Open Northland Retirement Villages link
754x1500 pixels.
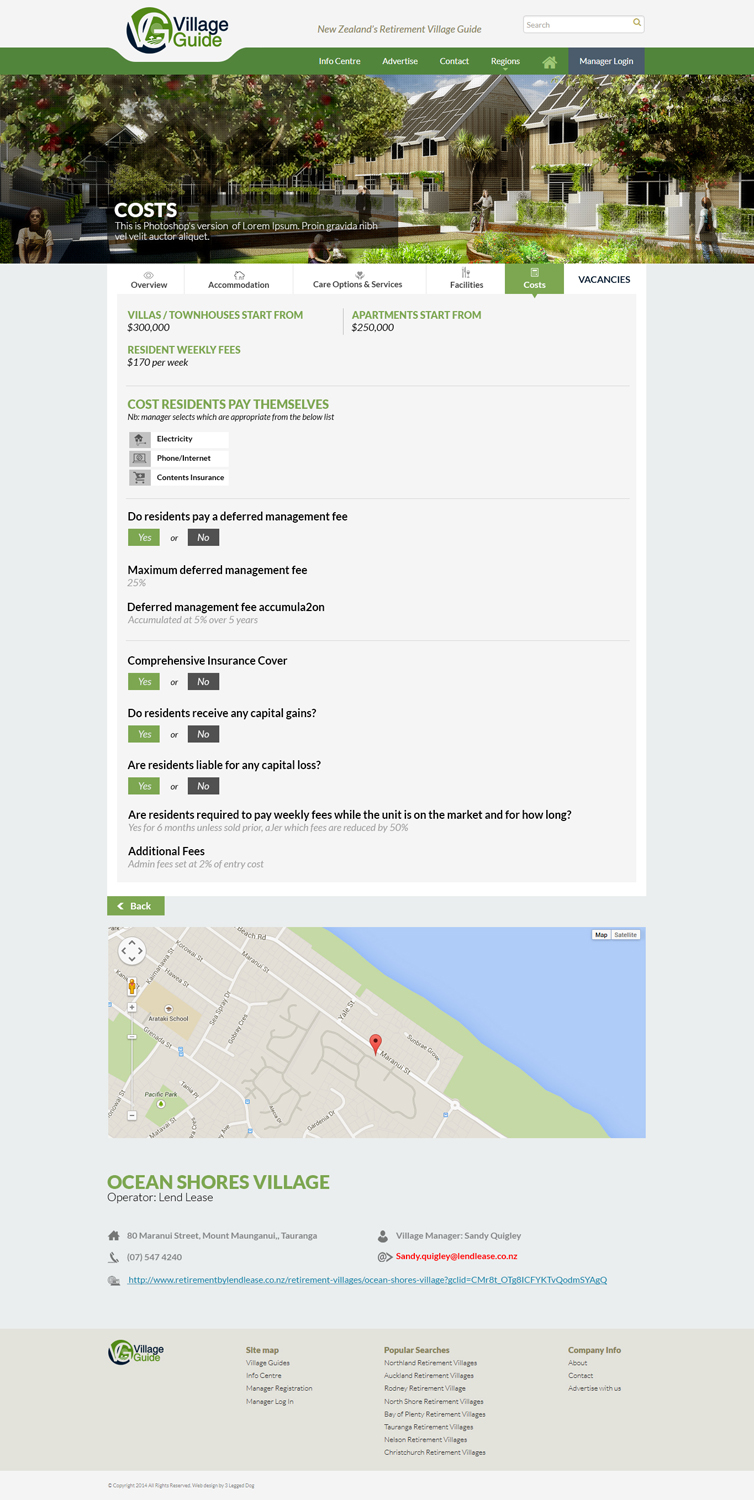430,1363
